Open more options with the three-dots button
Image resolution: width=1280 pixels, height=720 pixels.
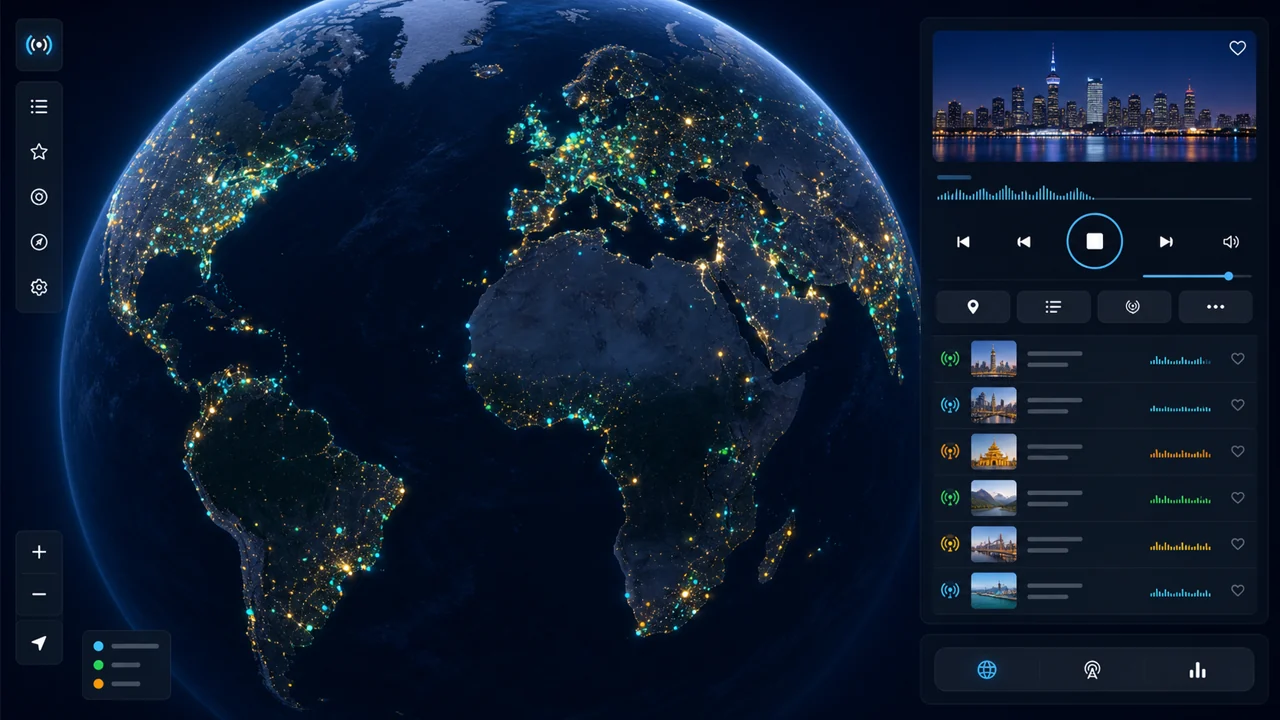coord(1215,307)
